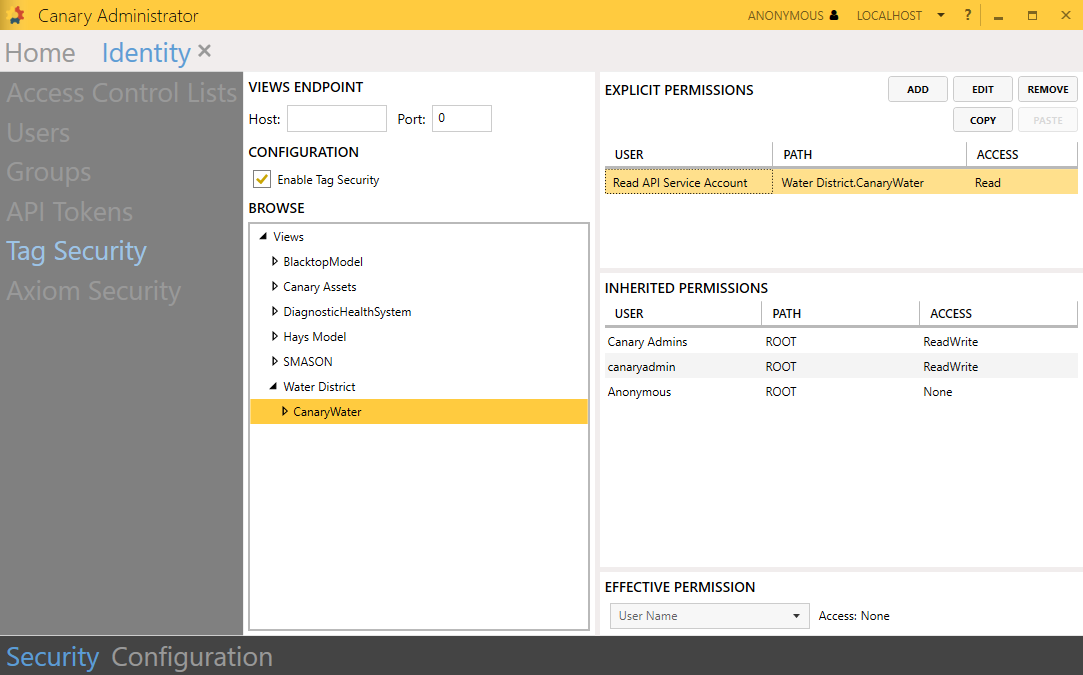Go to Access Control Lists section
The height and width of the screenshot is (675, 1083).
(121, 93)
